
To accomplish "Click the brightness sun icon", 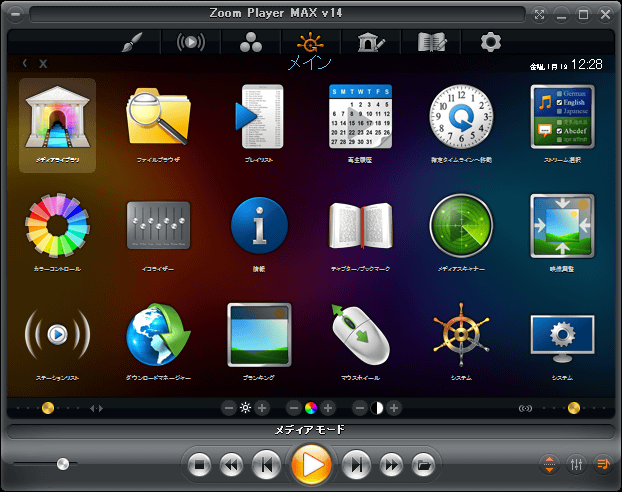I will coord(246,408).
